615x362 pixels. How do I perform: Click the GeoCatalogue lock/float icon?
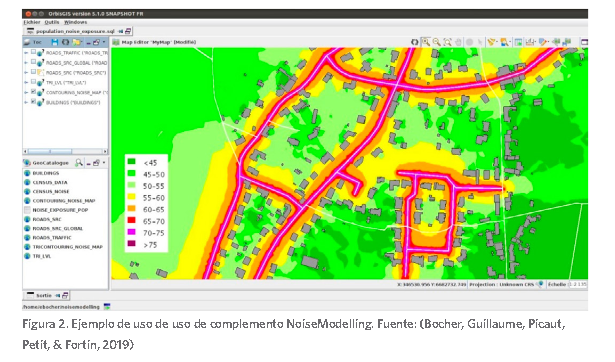click(96, 162)
